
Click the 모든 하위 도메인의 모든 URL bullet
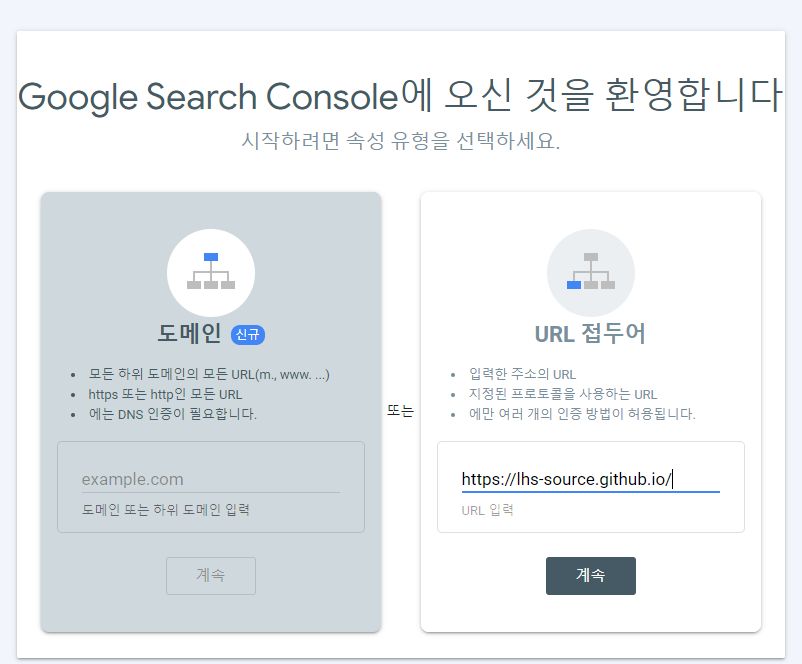pos(209,374)
